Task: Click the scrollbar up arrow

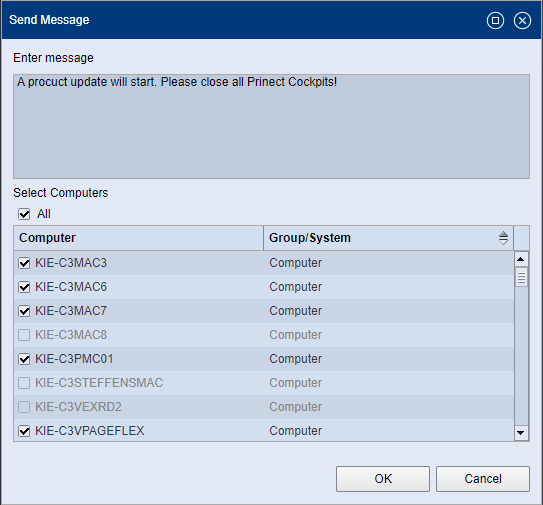Action: point(521,259)
